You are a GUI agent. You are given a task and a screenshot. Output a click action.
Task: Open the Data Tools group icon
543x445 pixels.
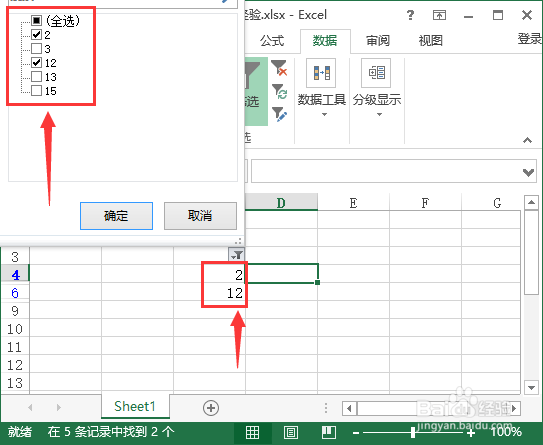pyautogui.click(x=321, y=73)
